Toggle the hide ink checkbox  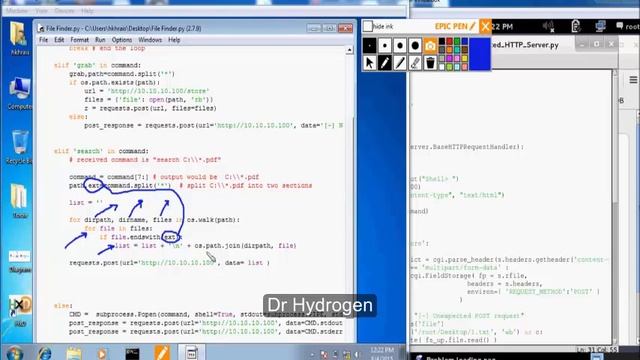tap(368, 26)
